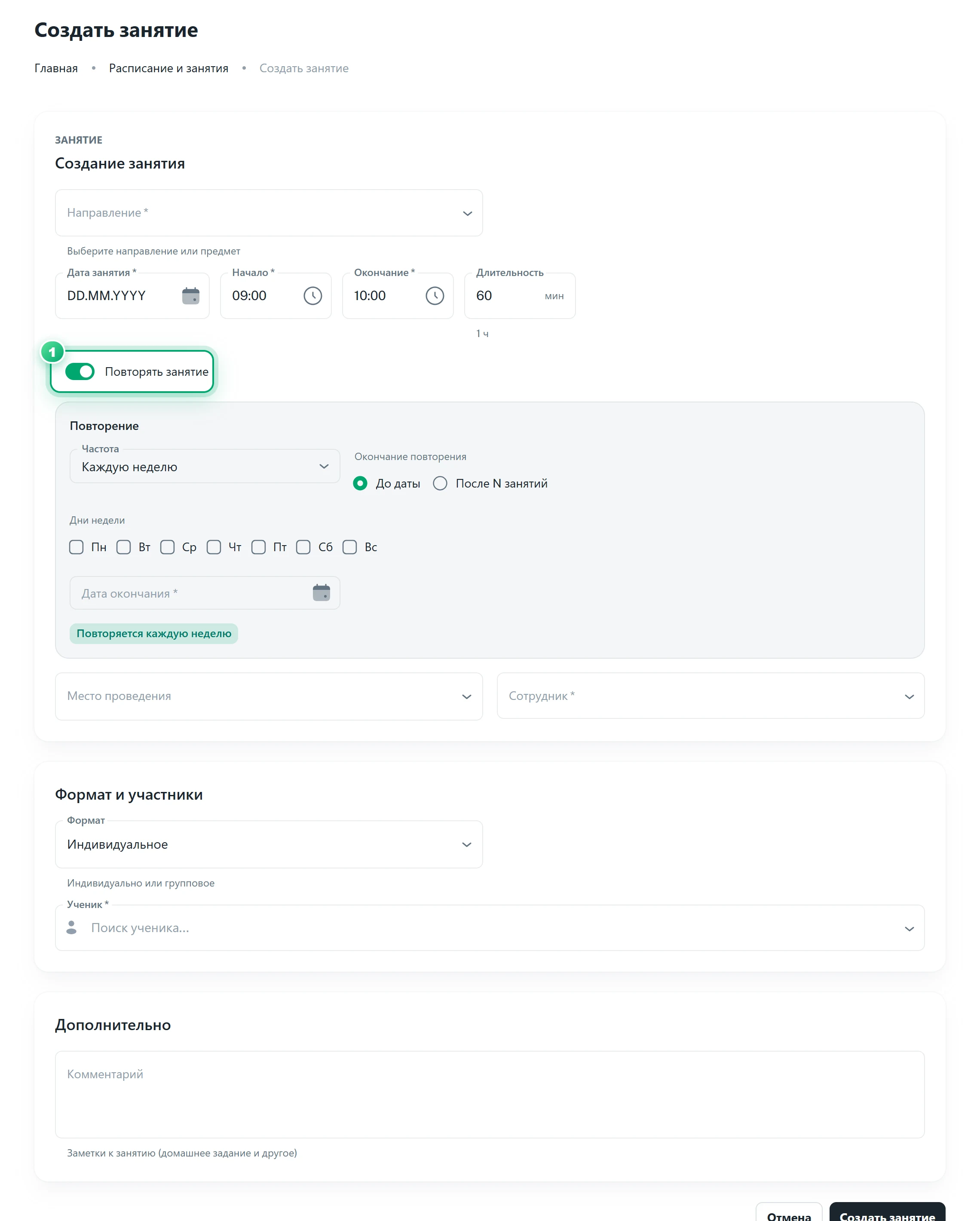Viewport: 980px width, 1221px height.
Task: Open the Формат dropdown showing Индивидуальное
Action: pyautogui.click(x=269, y=844)
